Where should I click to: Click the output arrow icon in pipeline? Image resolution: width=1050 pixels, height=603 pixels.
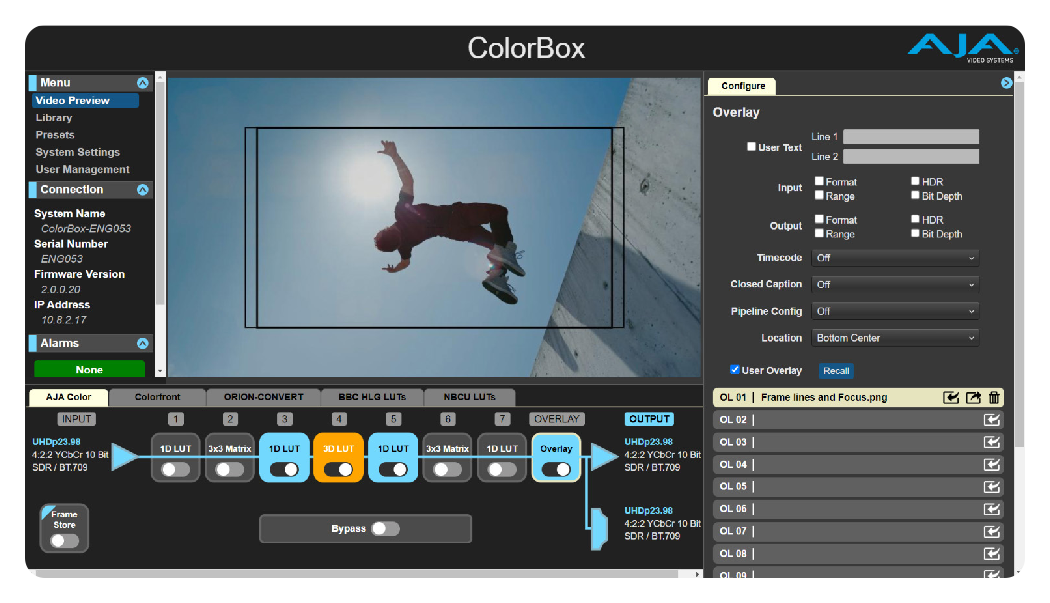point(604,457)
